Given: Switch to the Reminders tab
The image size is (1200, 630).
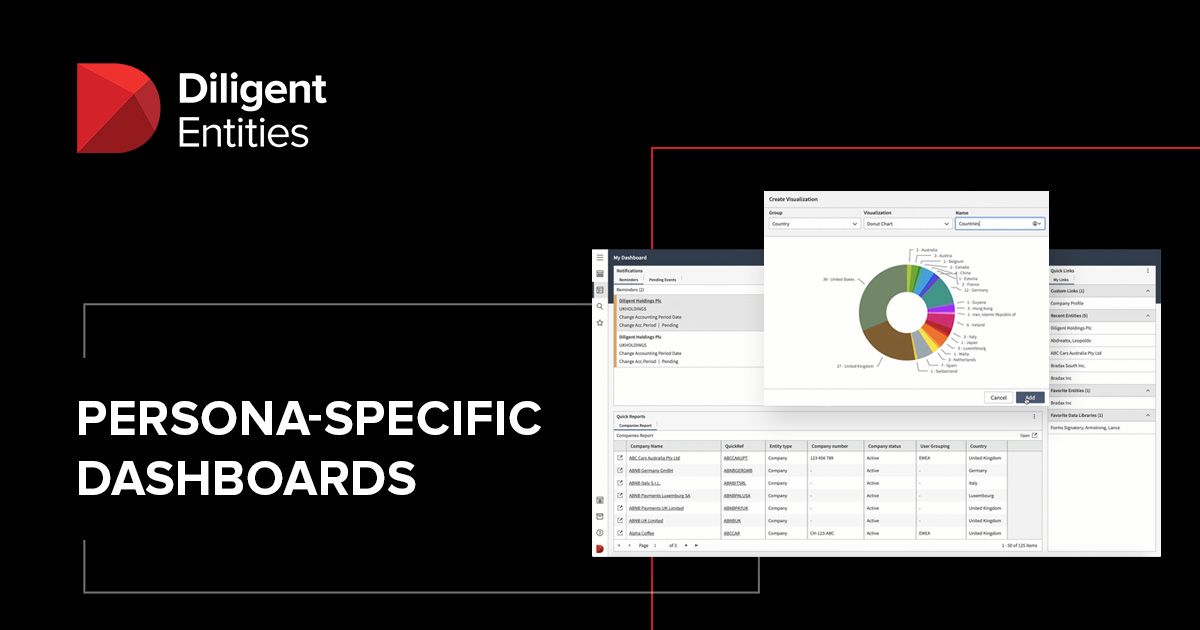Looking at the screenshot, I should point(629,280).
